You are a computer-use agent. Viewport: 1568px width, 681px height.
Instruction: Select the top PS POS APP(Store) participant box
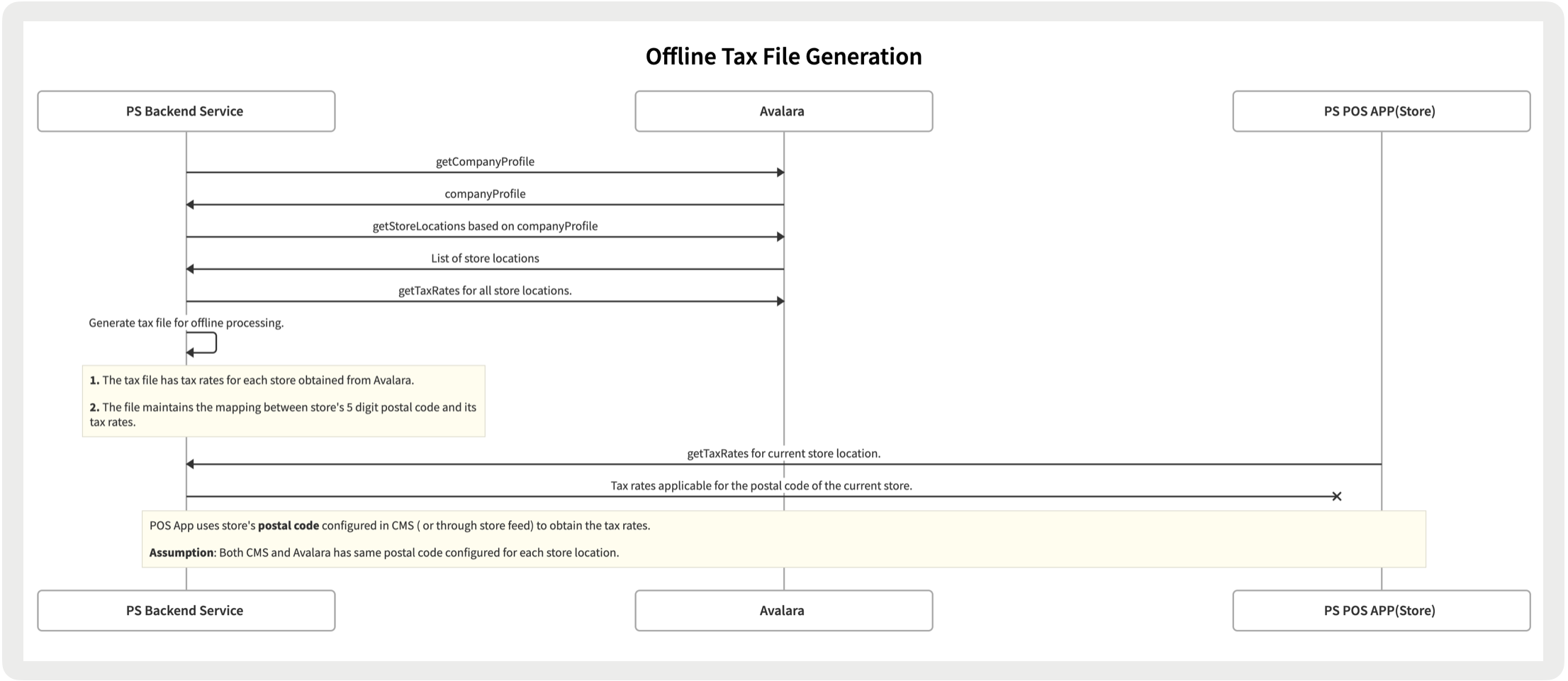1382,111
